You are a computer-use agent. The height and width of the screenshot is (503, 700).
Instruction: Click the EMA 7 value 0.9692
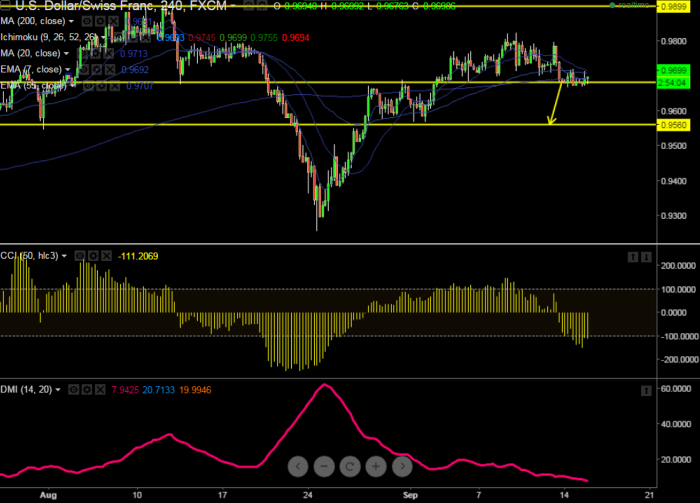135,70
